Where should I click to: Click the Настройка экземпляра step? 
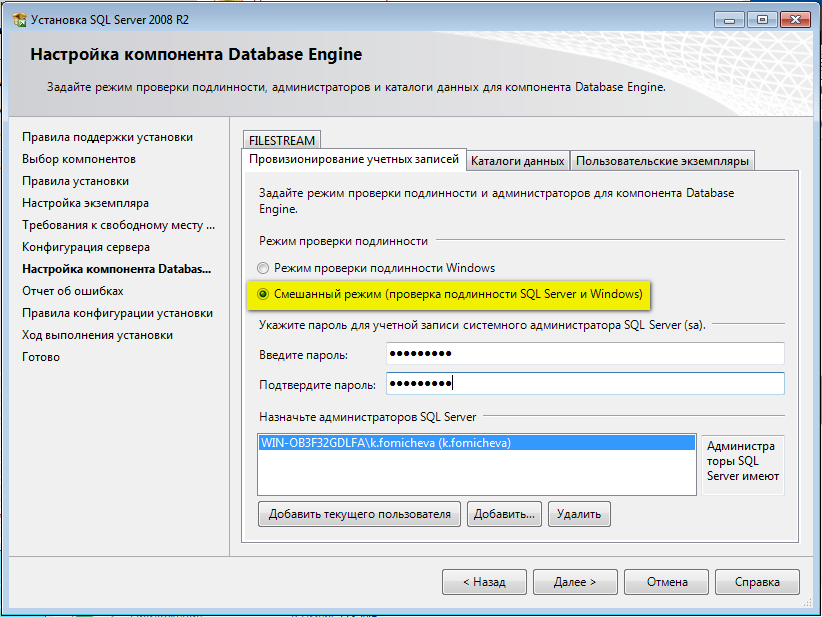85,203
